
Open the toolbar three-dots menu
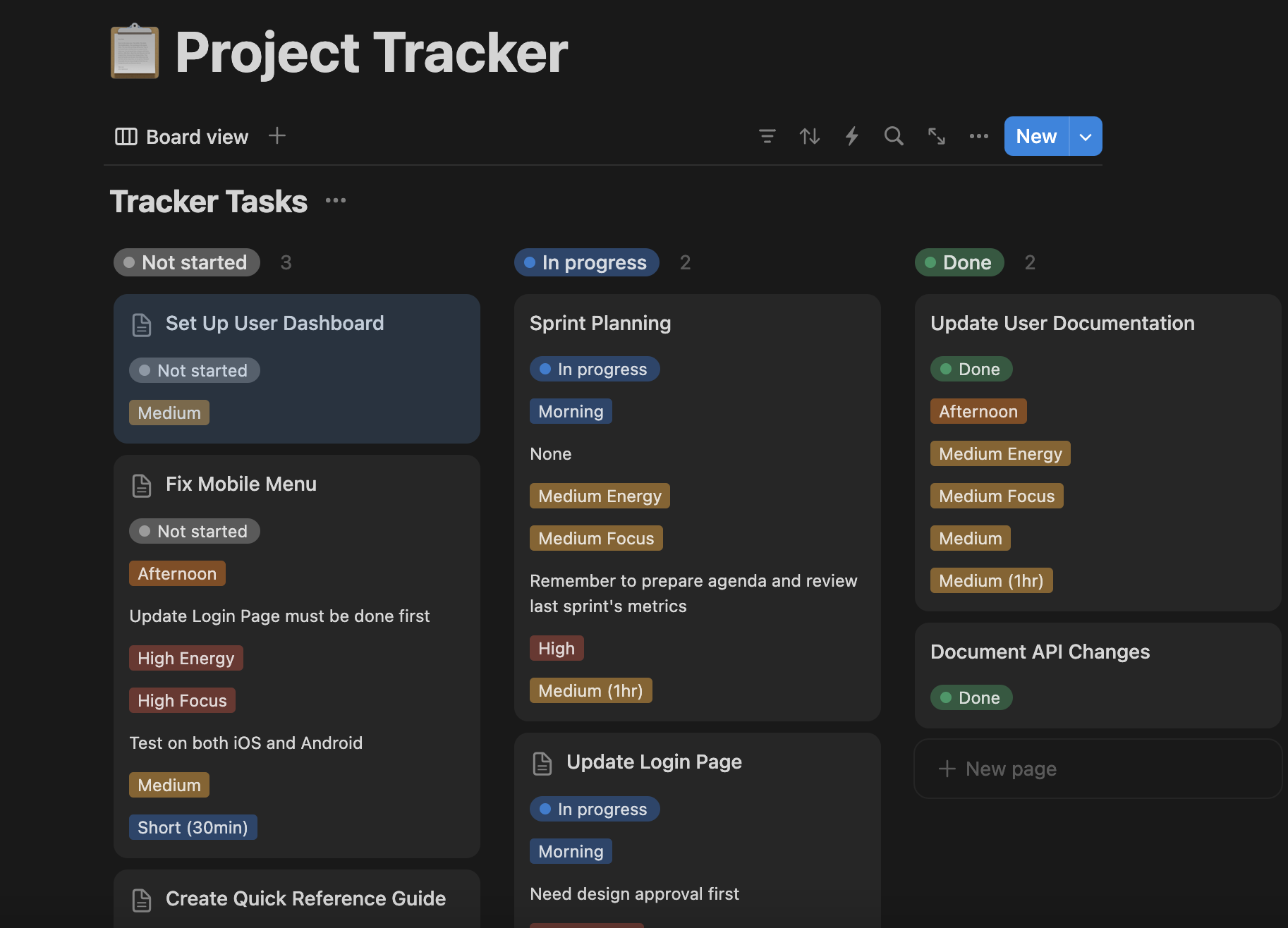979,136
